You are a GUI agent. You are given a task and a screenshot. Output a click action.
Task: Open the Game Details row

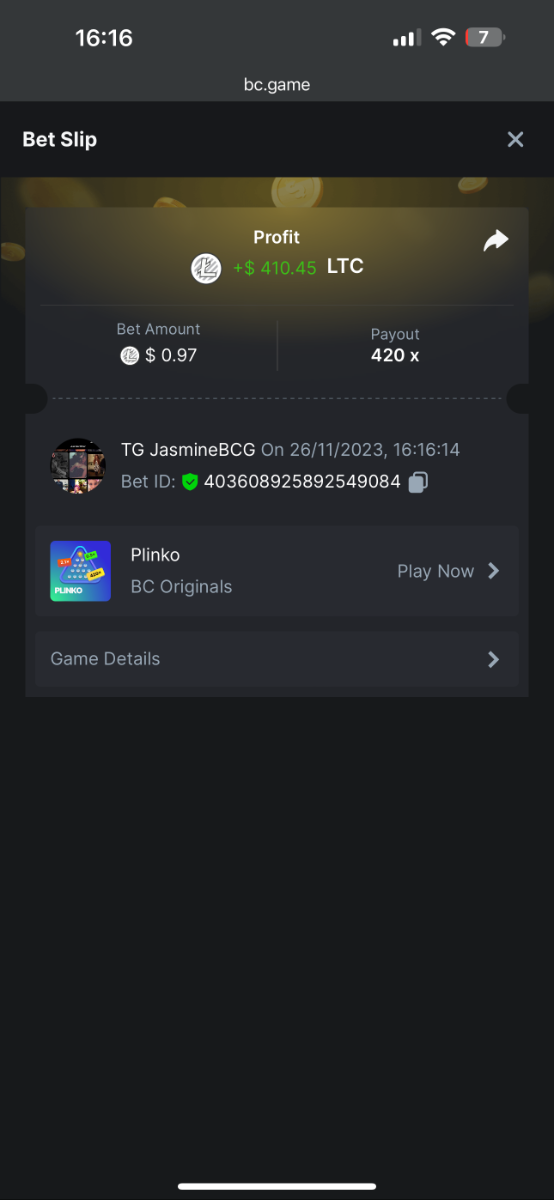[x=277, y=659]
